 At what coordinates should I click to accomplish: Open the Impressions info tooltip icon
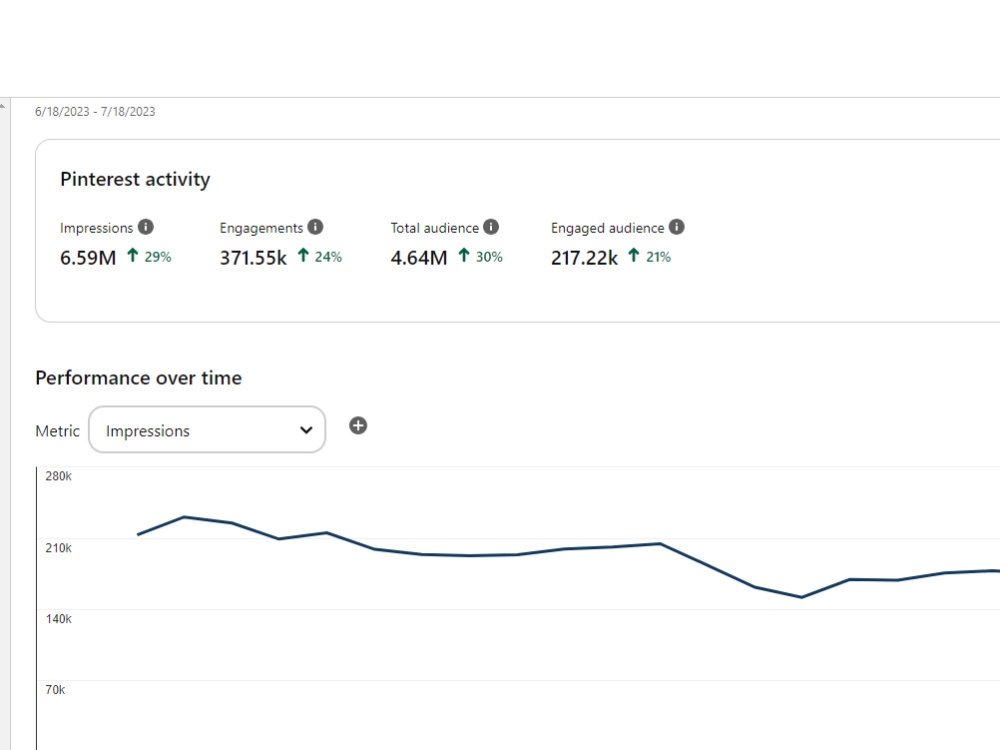pos(145,227)
